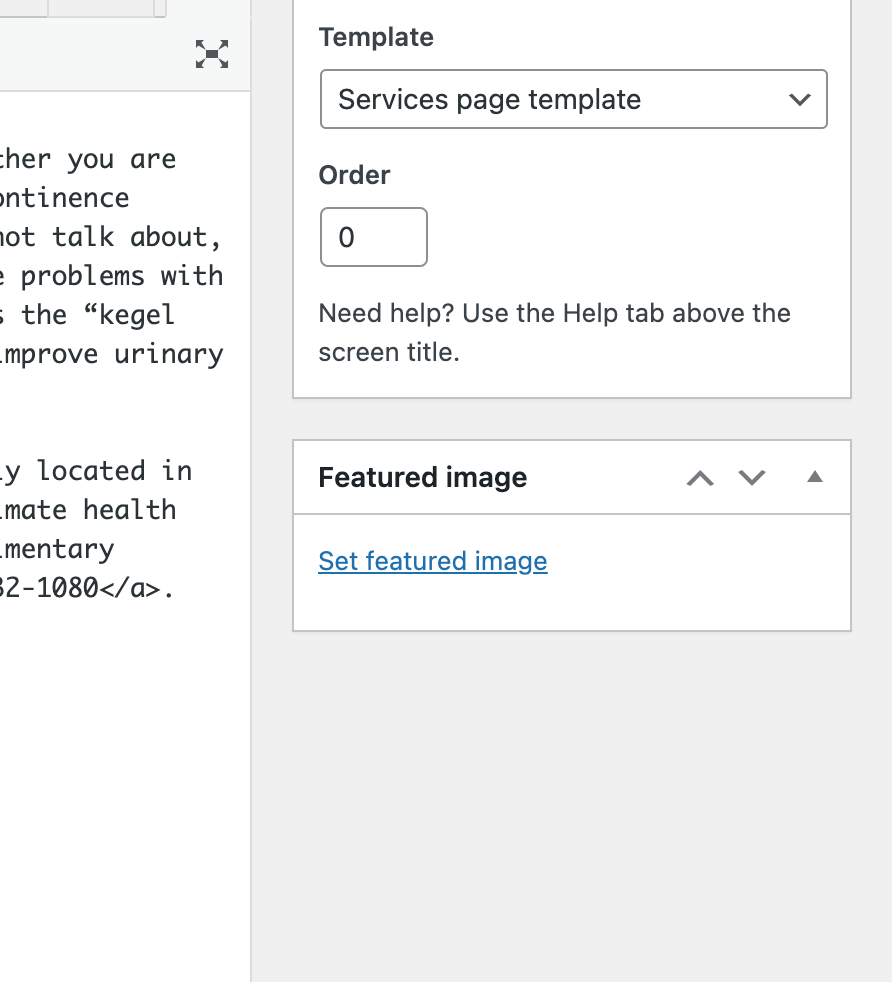Place cursor on 'you are' text
The height and width of the screenshot is (982, 892).
pyautogui.click(x=122, y=160)
